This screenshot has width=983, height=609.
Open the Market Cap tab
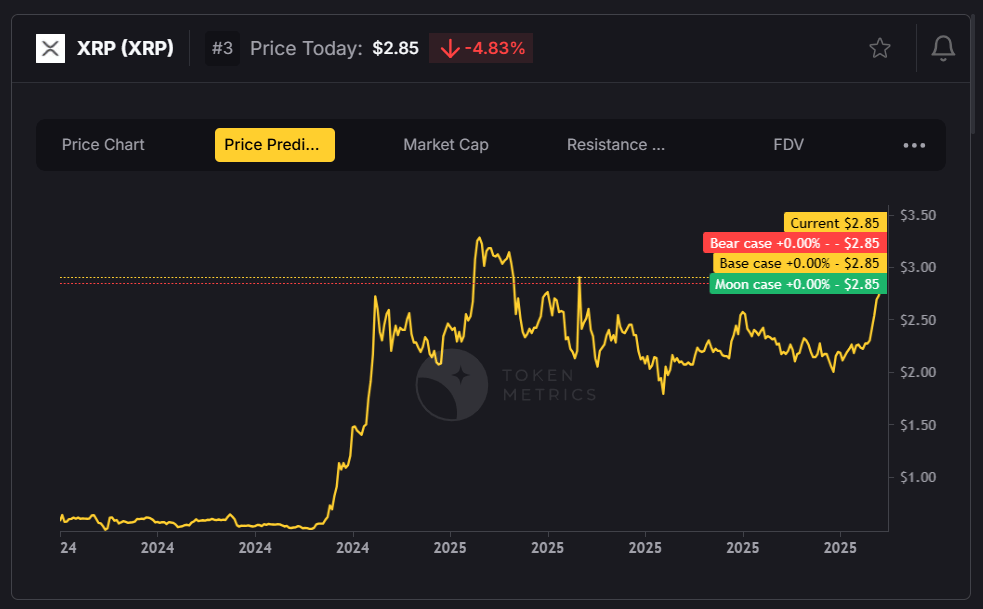[x=446, y=145]
